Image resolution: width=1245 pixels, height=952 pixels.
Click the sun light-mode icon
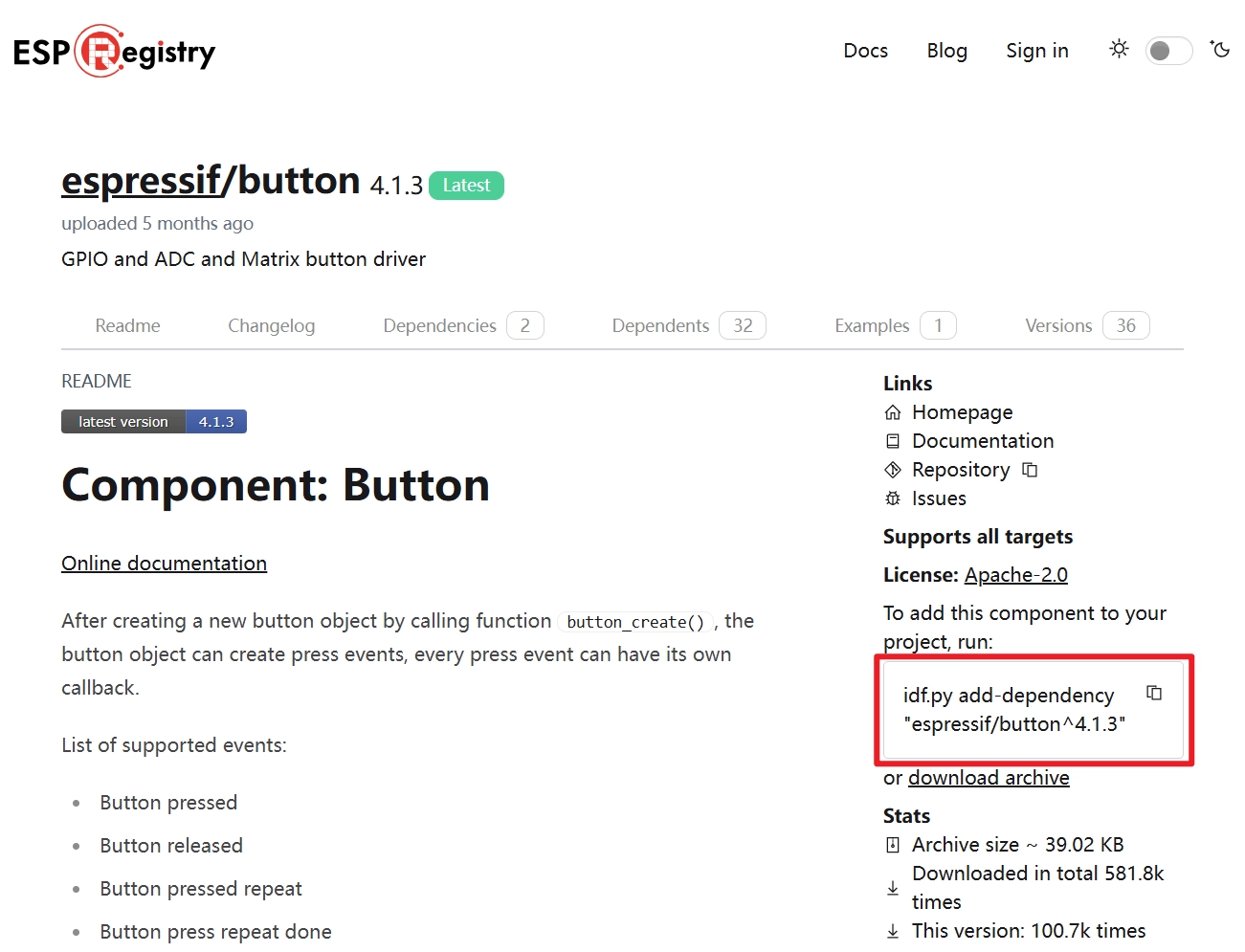tap(1119, 49)
